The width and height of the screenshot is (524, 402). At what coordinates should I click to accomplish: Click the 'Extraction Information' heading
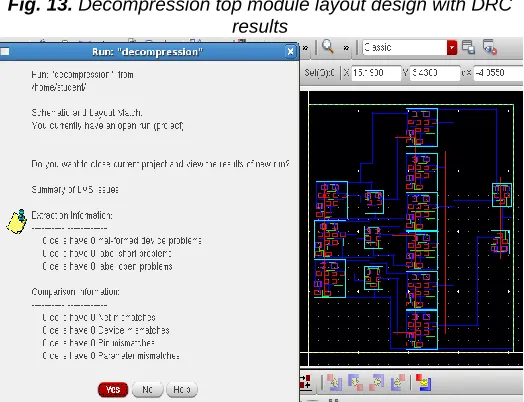pyautogui.click(x=72, y=215)
